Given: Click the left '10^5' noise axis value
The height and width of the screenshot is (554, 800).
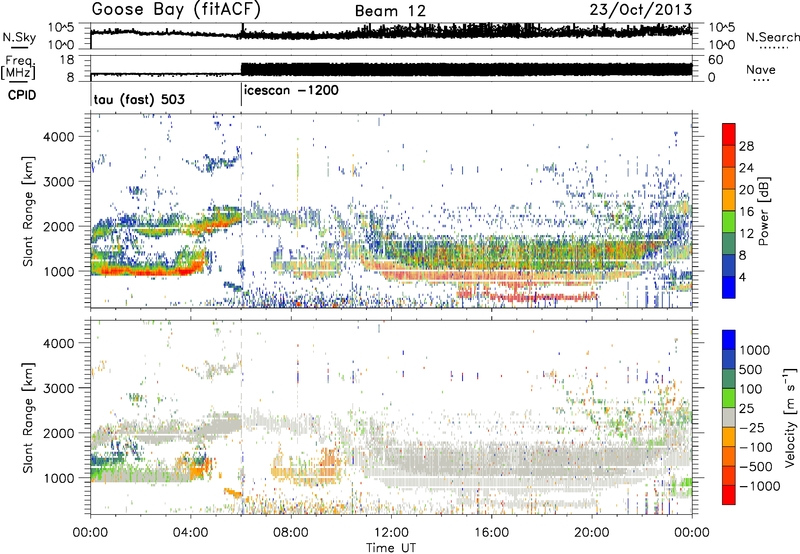Looking at the screenshot, I should (x=61, y=28).
